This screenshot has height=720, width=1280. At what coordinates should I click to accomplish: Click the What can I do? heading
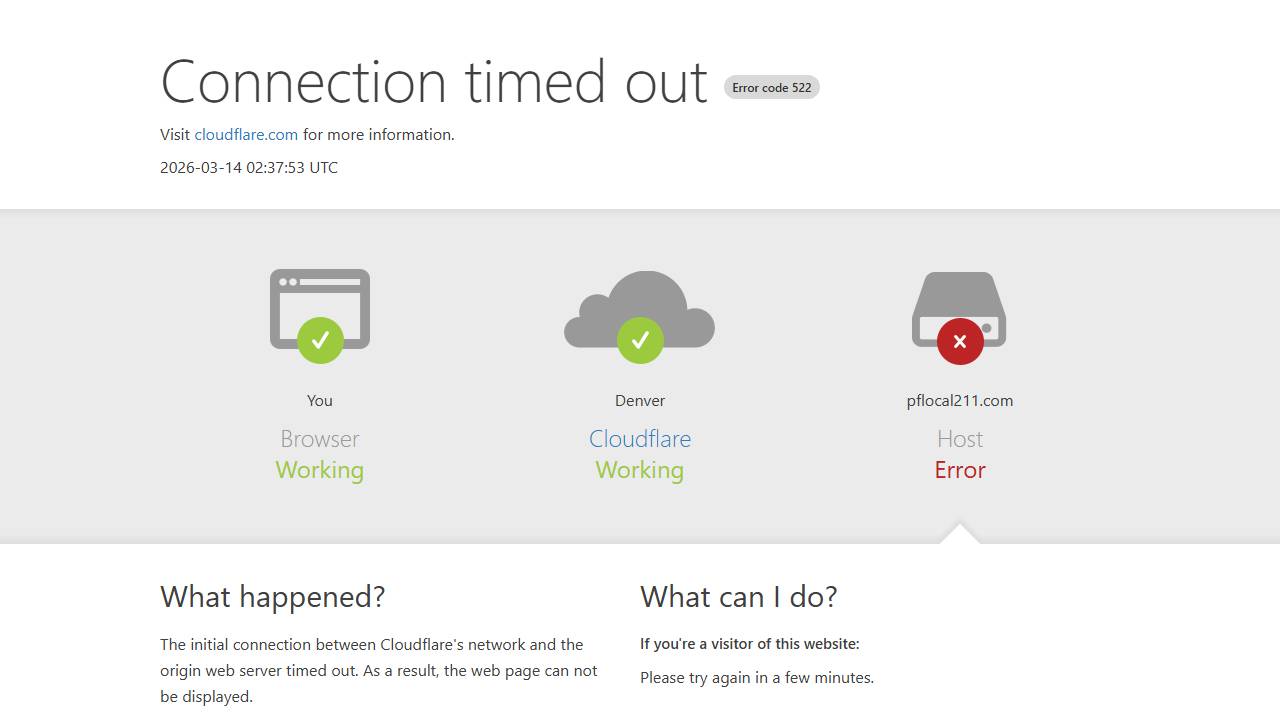point(739,597)
